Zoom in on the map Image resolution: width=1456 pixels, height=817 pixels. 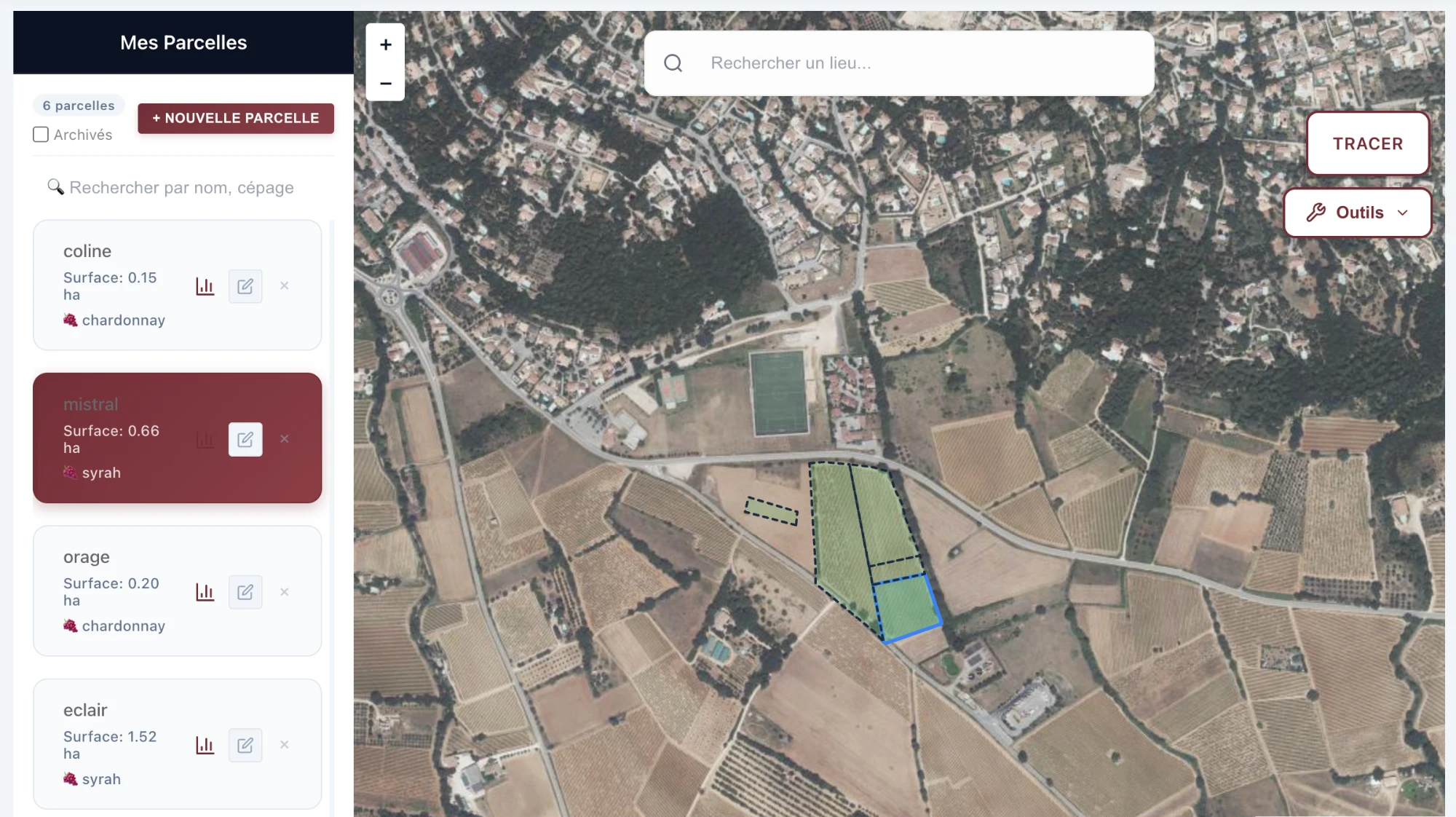coord(386,44)
